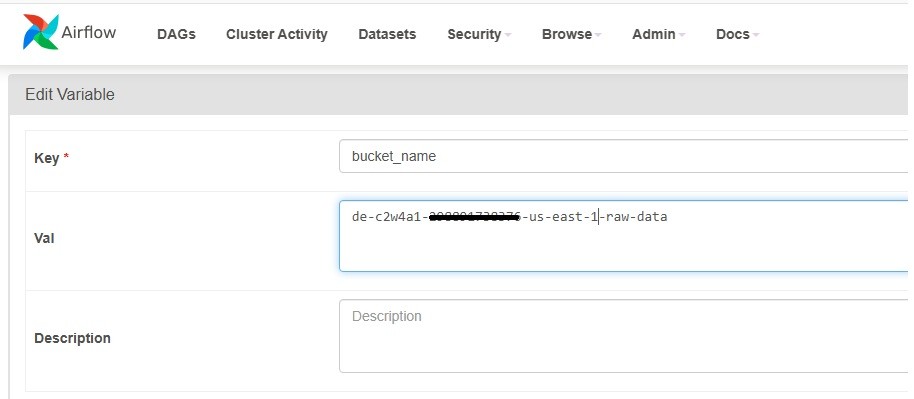The image size is (914, 399).
Task: Place cursor on 'de-c2w4a1' prefix in Val
Action: coord(386,218)
